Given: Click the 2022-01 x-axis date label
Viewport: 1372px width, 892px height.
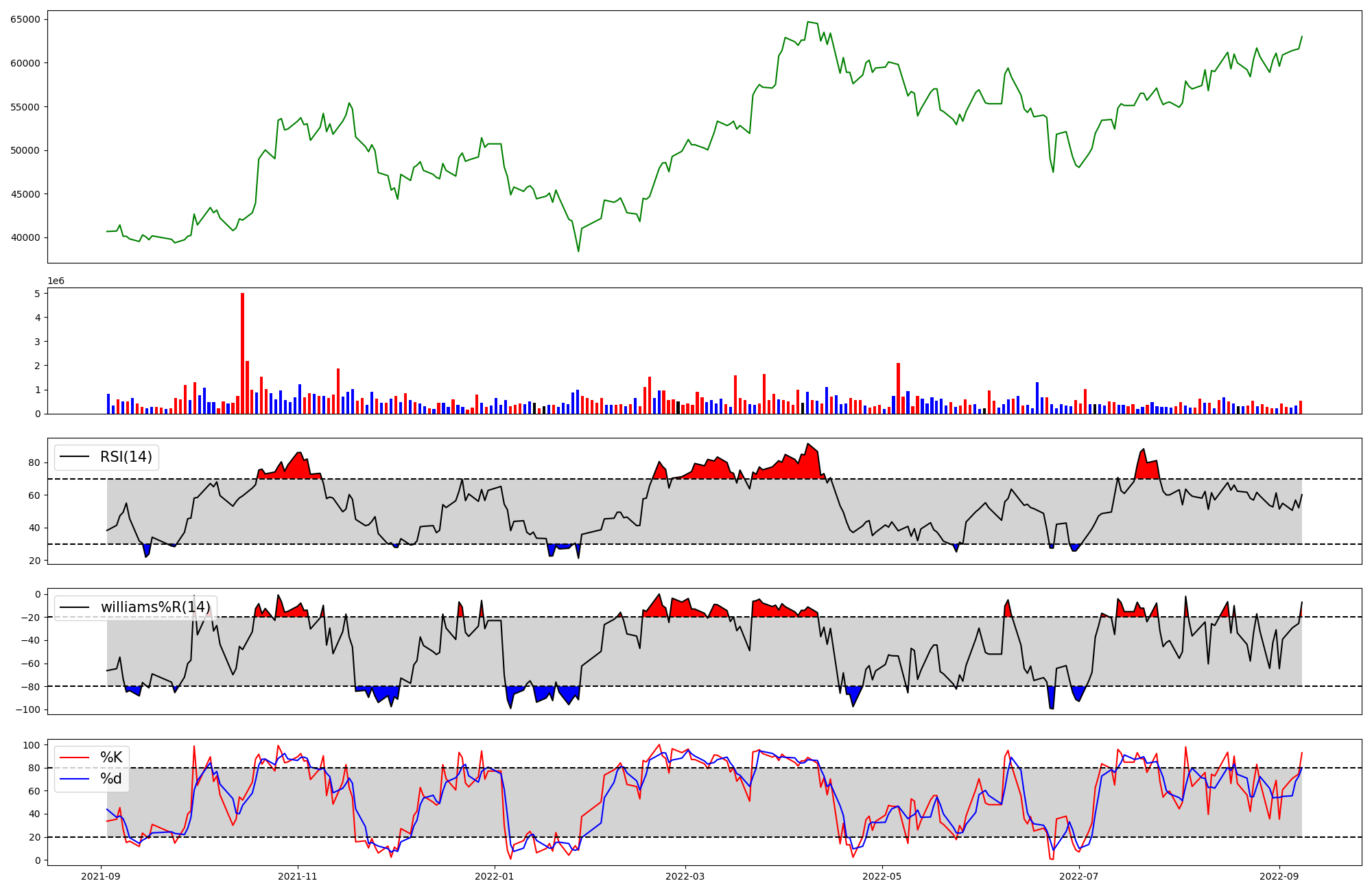Looking at the screenshot, I should point(494,876).
